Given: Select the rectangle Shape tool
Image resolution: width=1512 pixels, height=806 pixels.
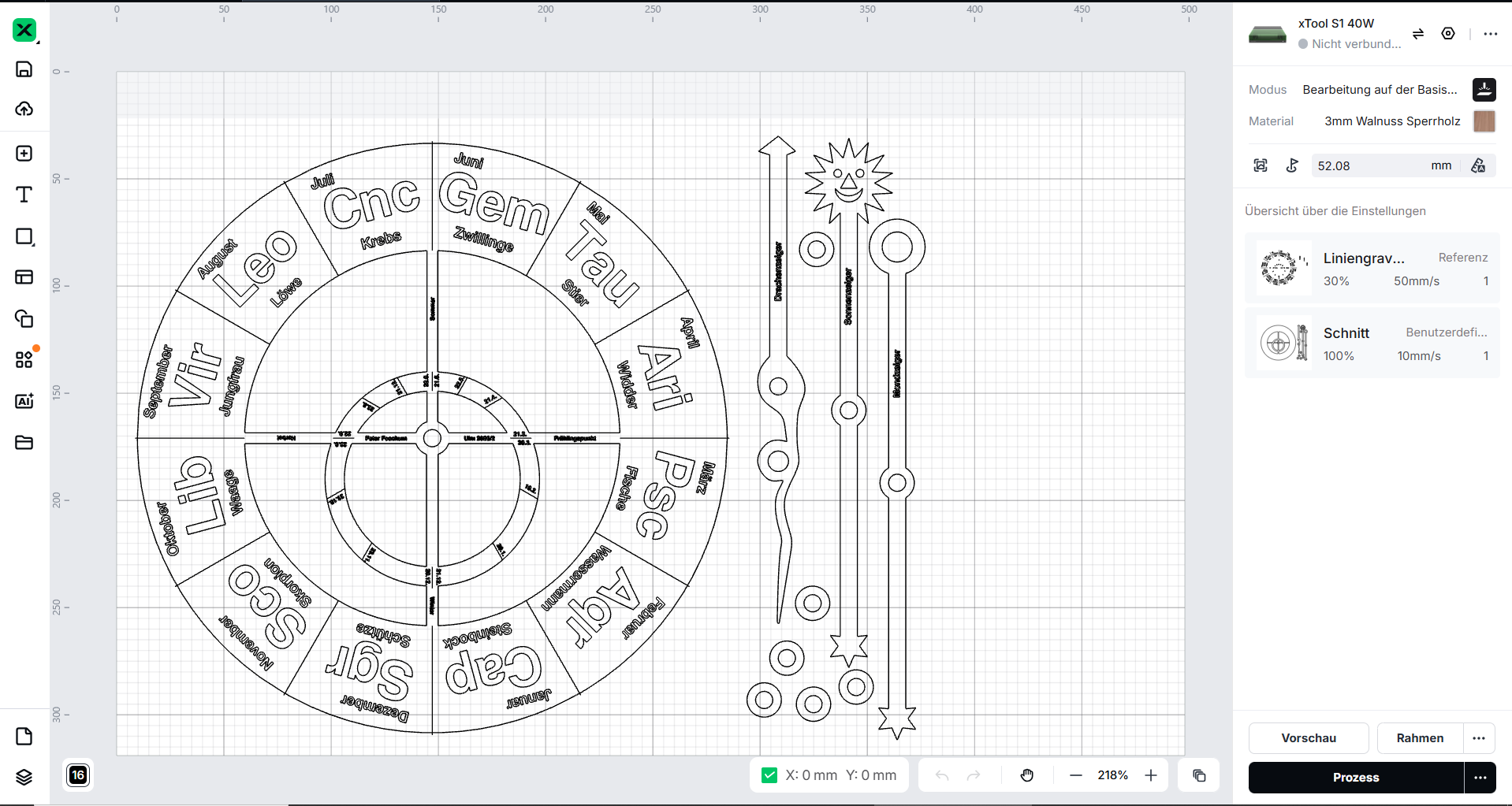Looking at the screenshot, I should [24, 236].
